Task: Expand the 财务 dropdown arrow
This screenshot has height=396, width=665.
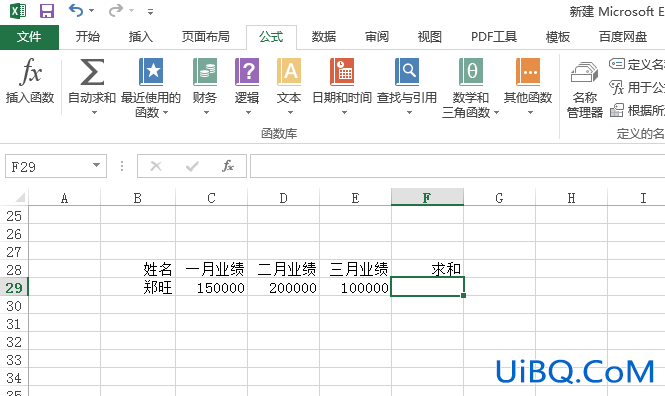Action: (206, 113)
